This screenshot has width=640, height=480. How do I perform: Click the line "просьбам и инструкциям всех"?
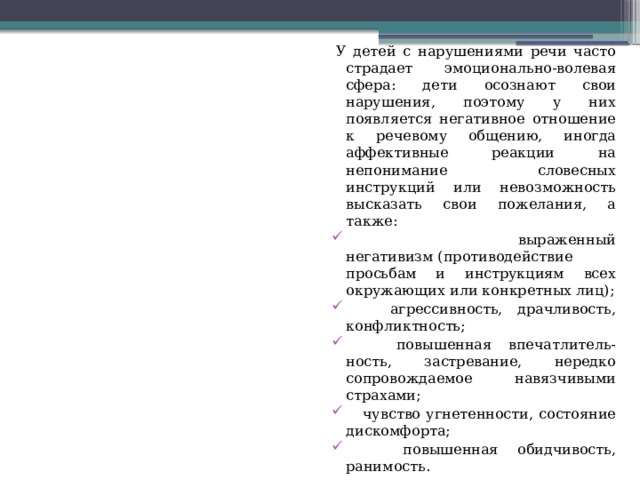[x=480, y=274]
